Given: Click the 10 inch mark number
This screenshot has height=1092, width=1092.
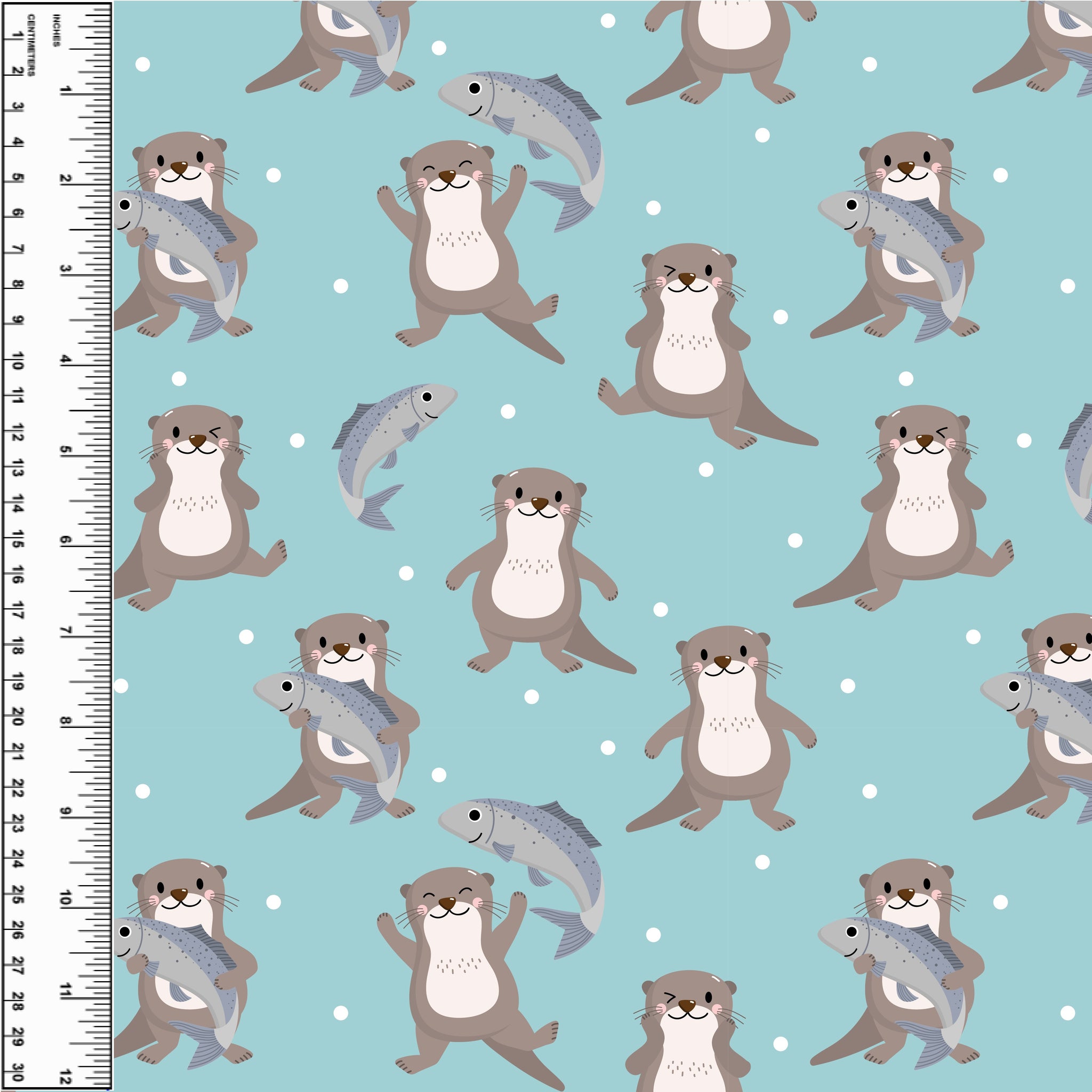Looking at the screenshot, I should pos(66,898).
